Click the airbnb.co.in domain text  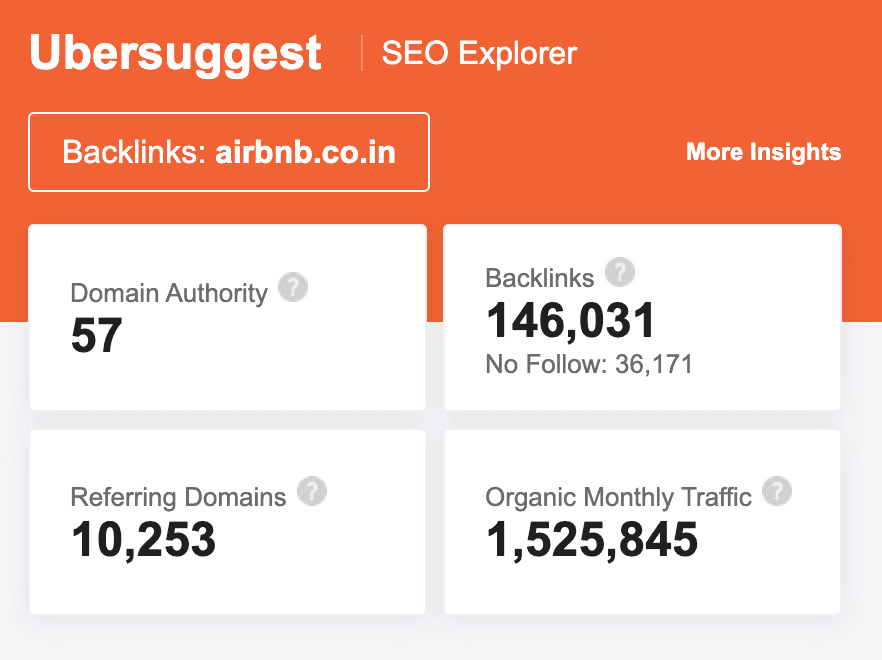(307, 152)
